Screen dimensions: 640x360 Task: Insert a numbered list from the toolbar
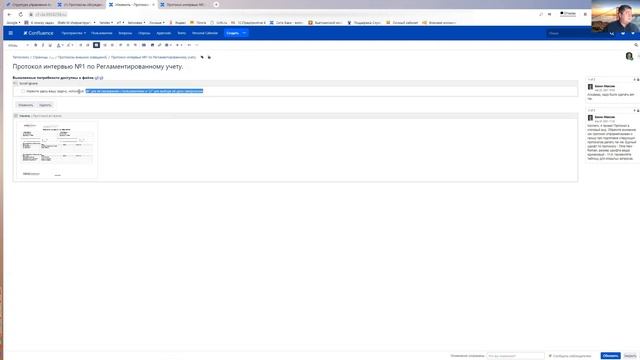tap(88, 45)
